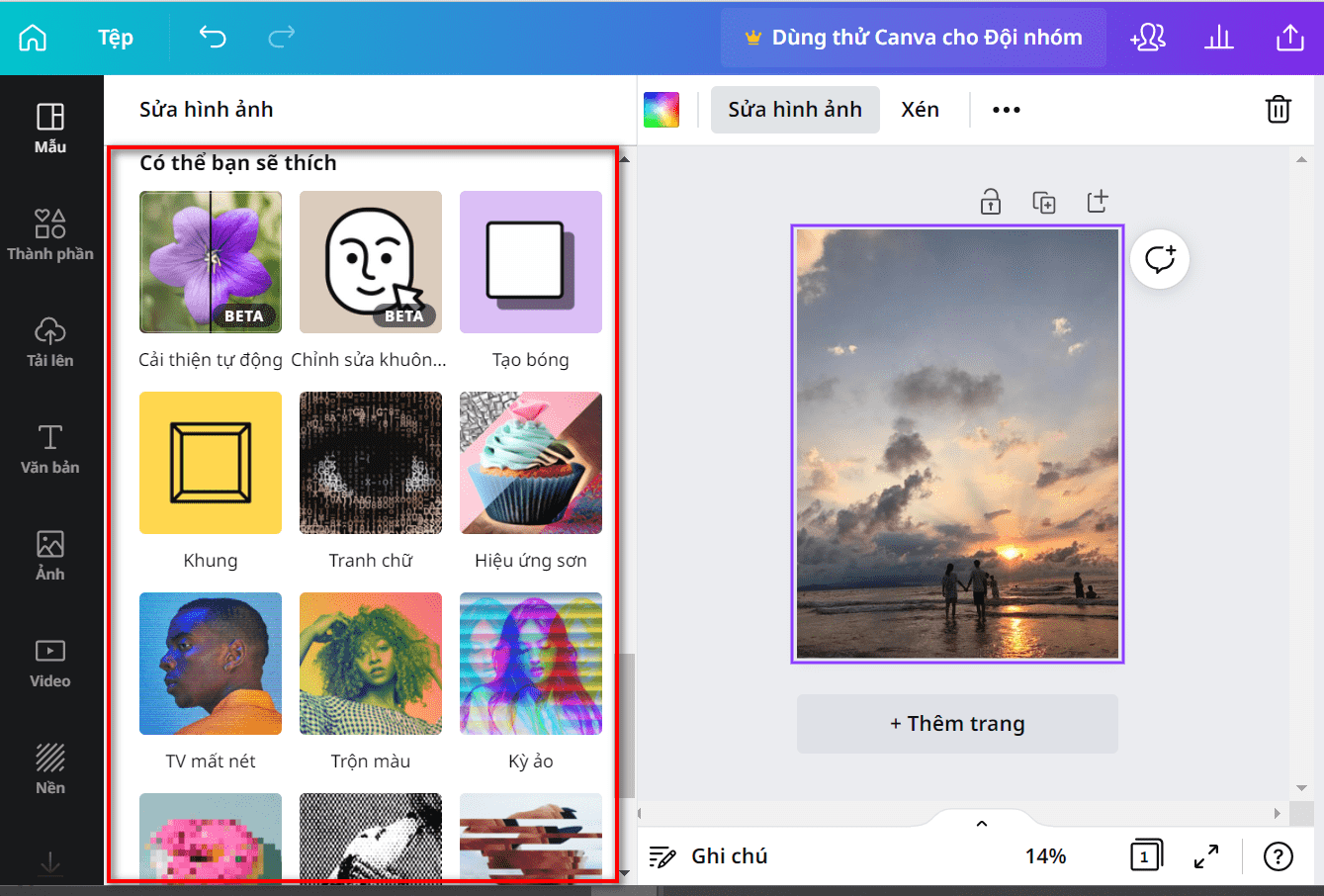Open the Video panel

click(50, 663)
